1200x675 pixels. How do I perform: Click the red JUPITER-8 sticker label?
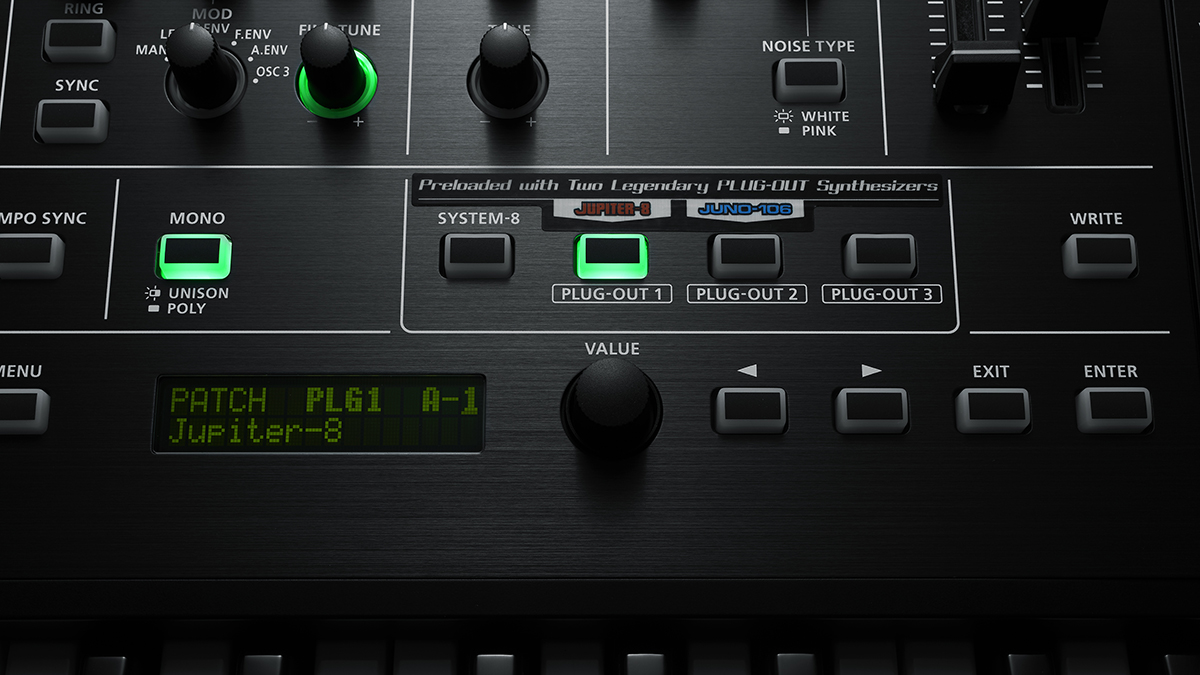[x=611, y=210]
